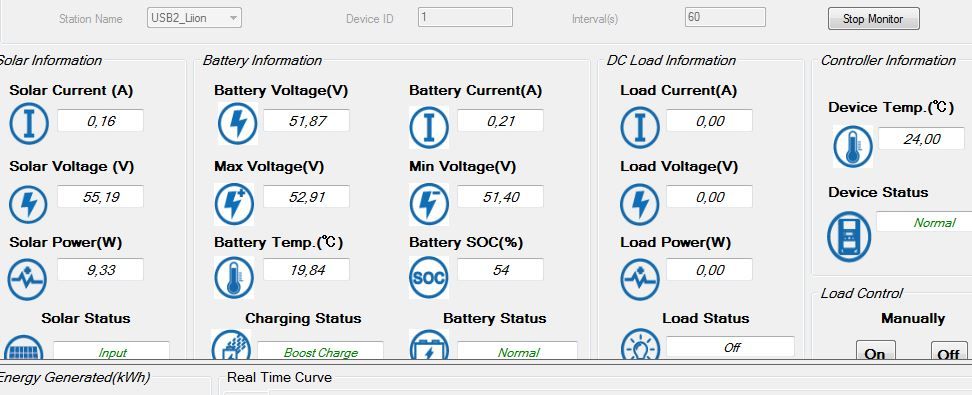This screenshot has height=395, width=972.
Task: Click the Load Current ammeter icon
Action: coord(640,128)
